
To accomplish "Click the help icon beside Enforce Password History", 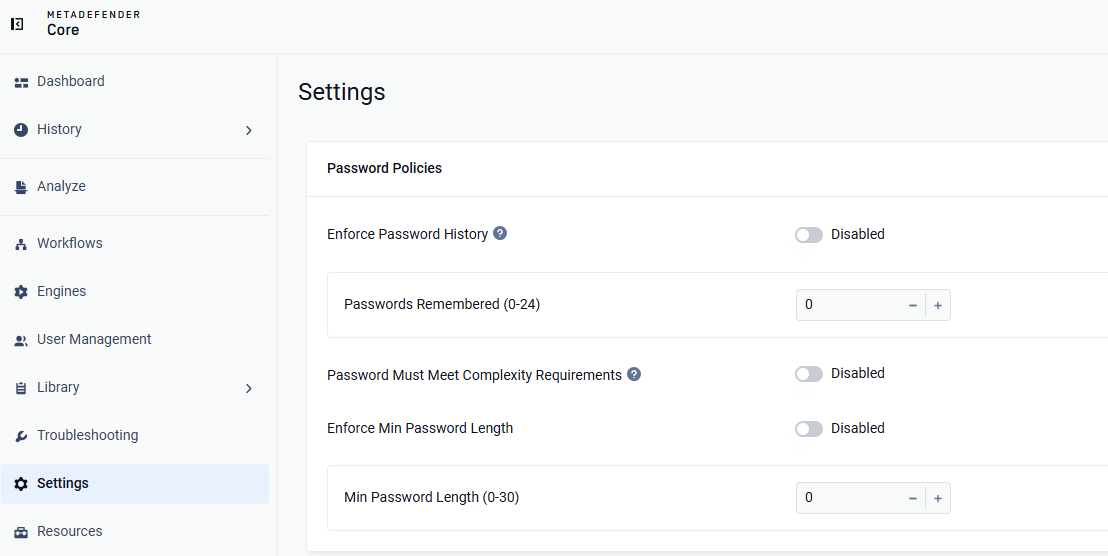I will [x=500, y=233].
